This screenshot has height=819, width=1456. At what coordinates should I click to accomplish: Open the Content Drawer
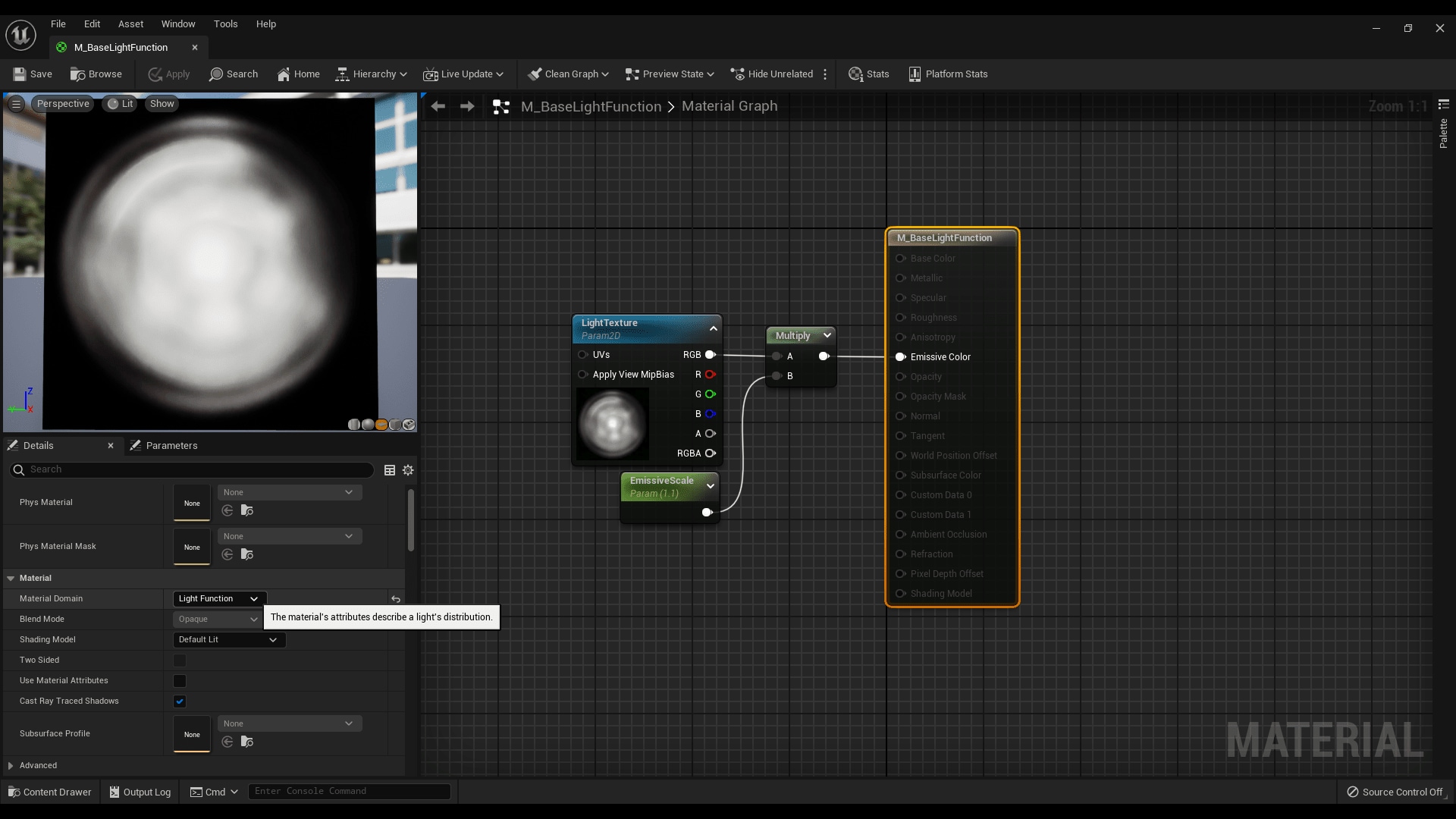pyautogui.click(x=50, y=792)
